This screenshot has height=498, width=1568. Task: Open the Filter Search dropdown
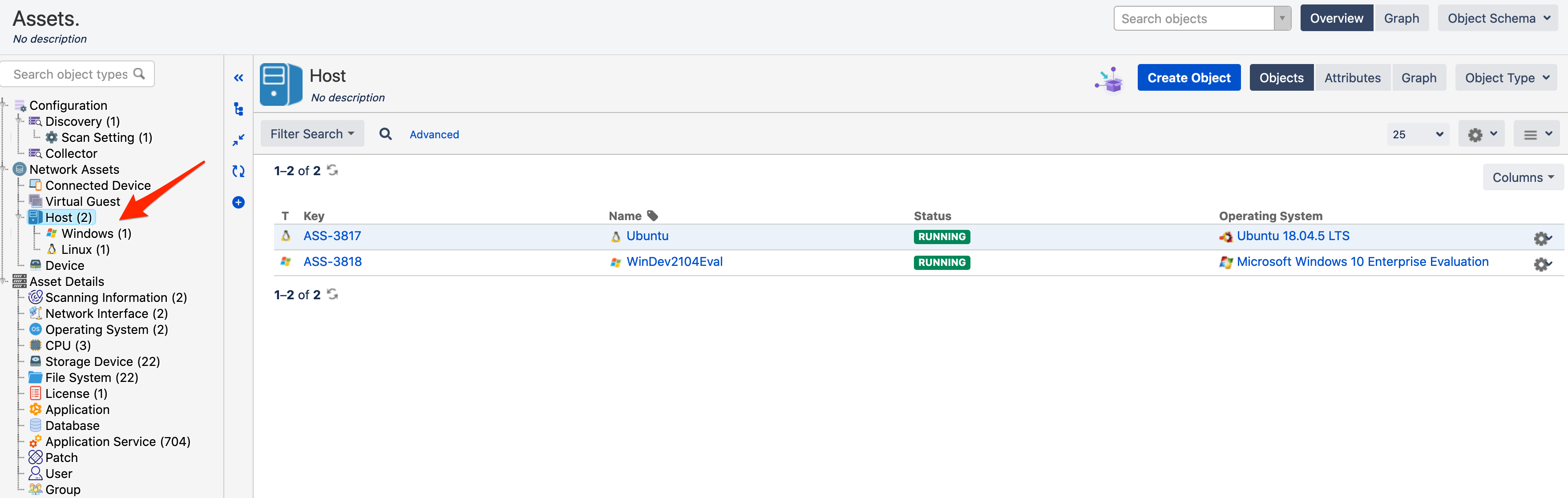[311, 134]
